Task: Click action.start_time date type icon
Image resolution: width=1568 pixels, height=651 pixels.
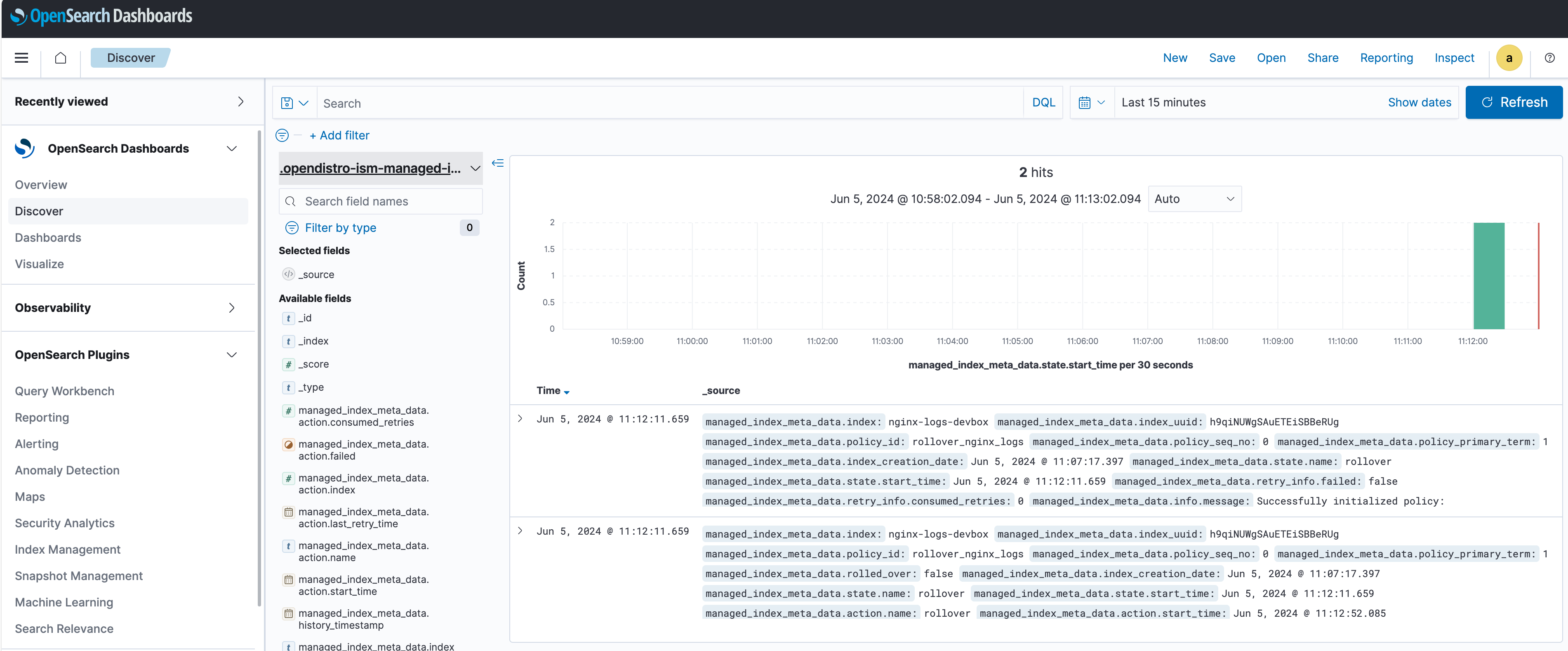Action: [x=289, y=580]
